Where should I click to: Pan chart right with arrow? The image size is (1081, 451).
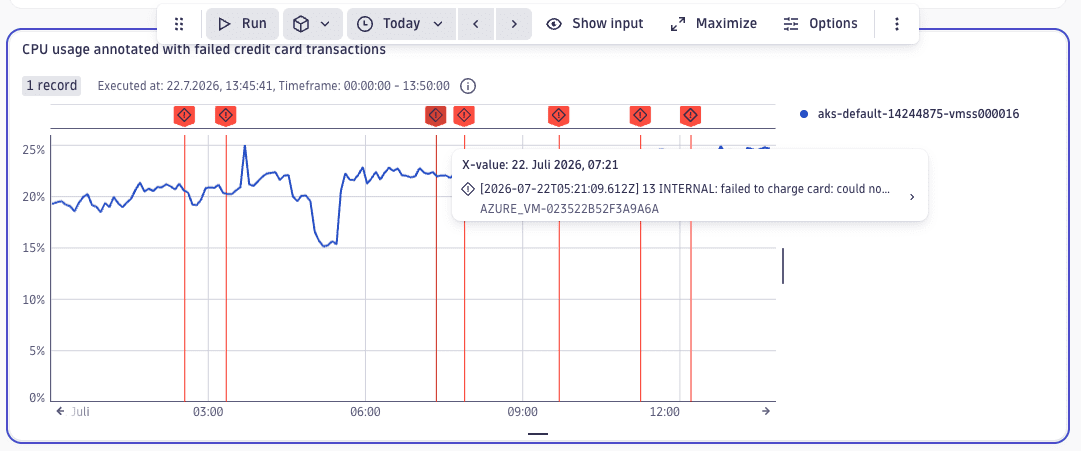coord(766,412)
